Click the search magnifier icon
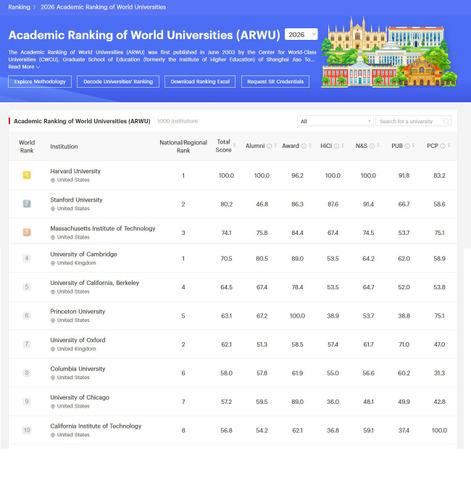Screen dimensions: 471x480 (x=446, y=121)
